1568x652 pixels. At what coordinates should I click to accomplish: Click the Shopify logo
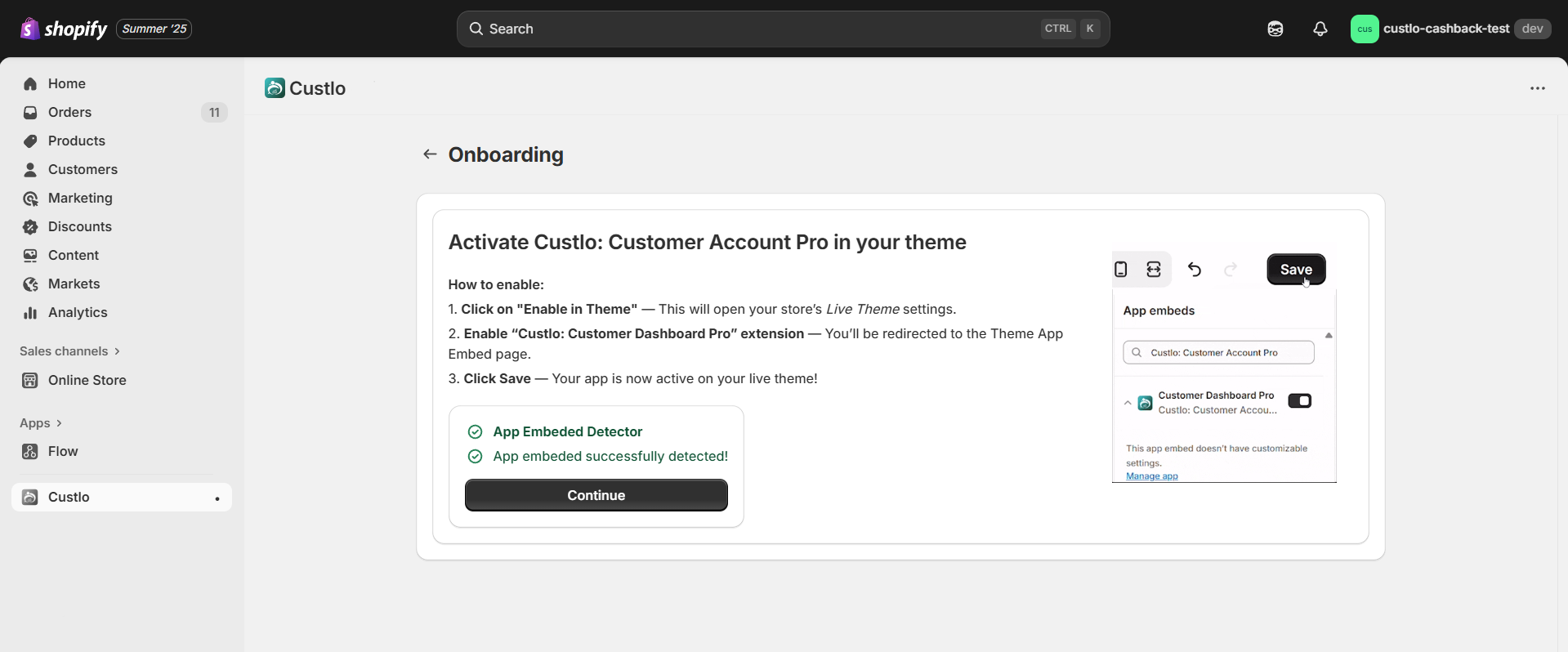point(63,29)
